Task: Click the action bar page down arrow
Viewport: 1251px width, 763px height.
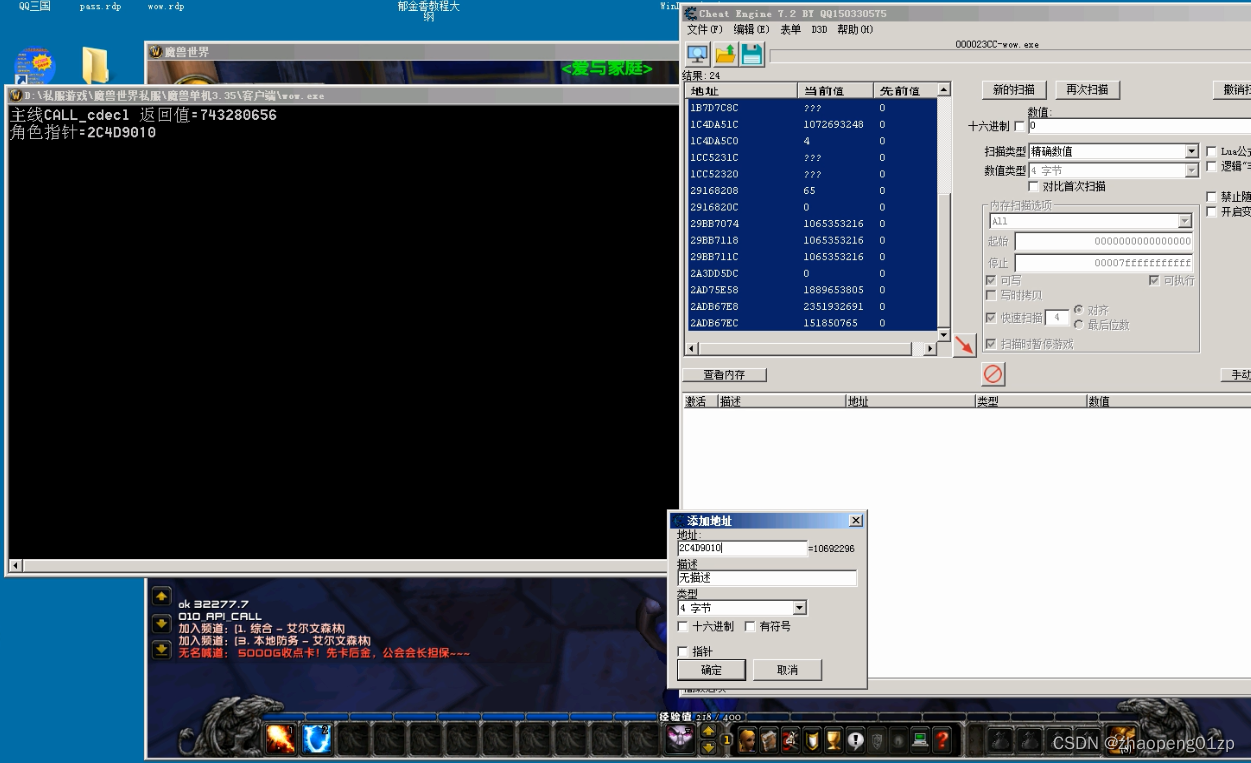Action: pyautogui.click(x=708, y=746)
